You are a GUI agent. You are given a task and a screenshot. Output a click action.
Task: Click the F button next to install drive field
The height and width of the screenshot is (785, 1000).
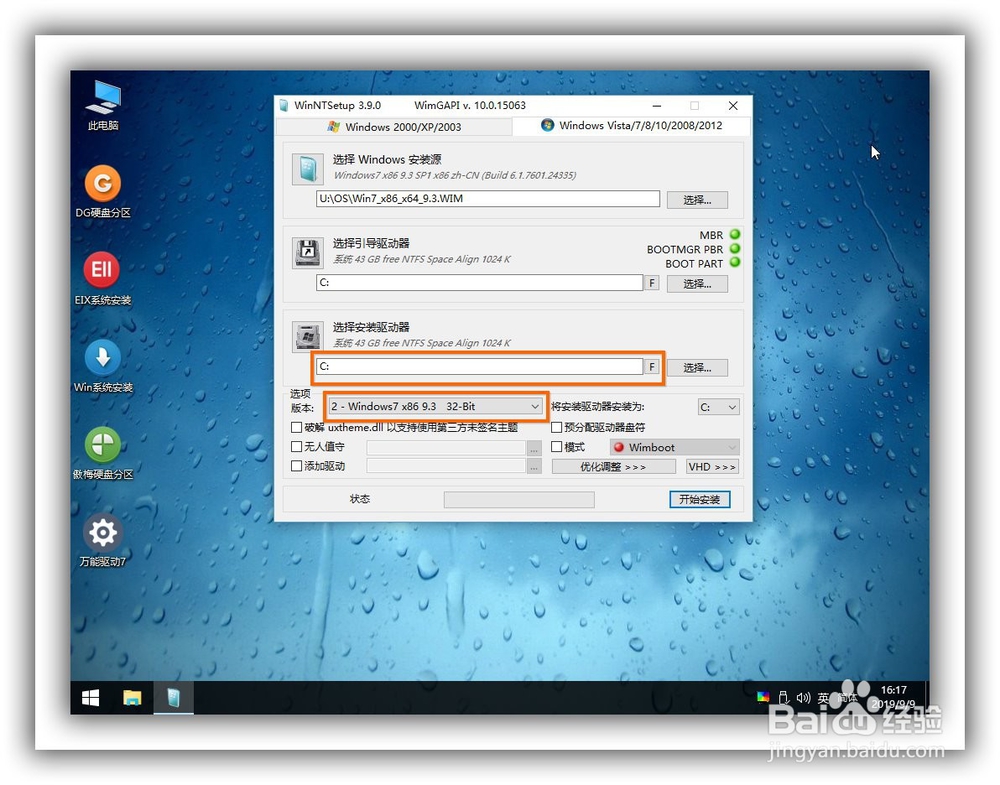click(651, 367)
